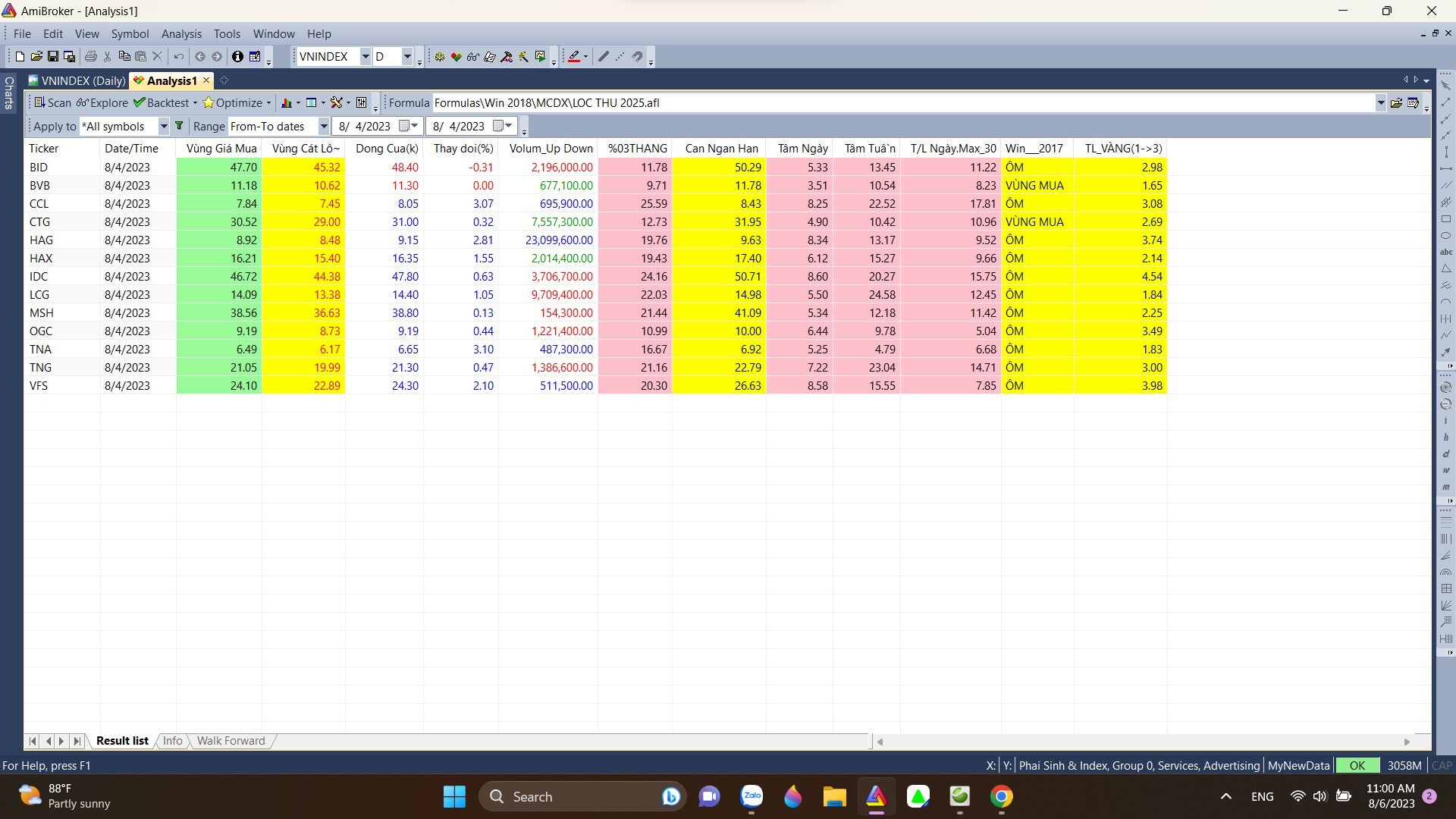The width and height of the screenshot is (1456, 819).
Task: Click the Undo arrow icon
Action: pos(178,56)
